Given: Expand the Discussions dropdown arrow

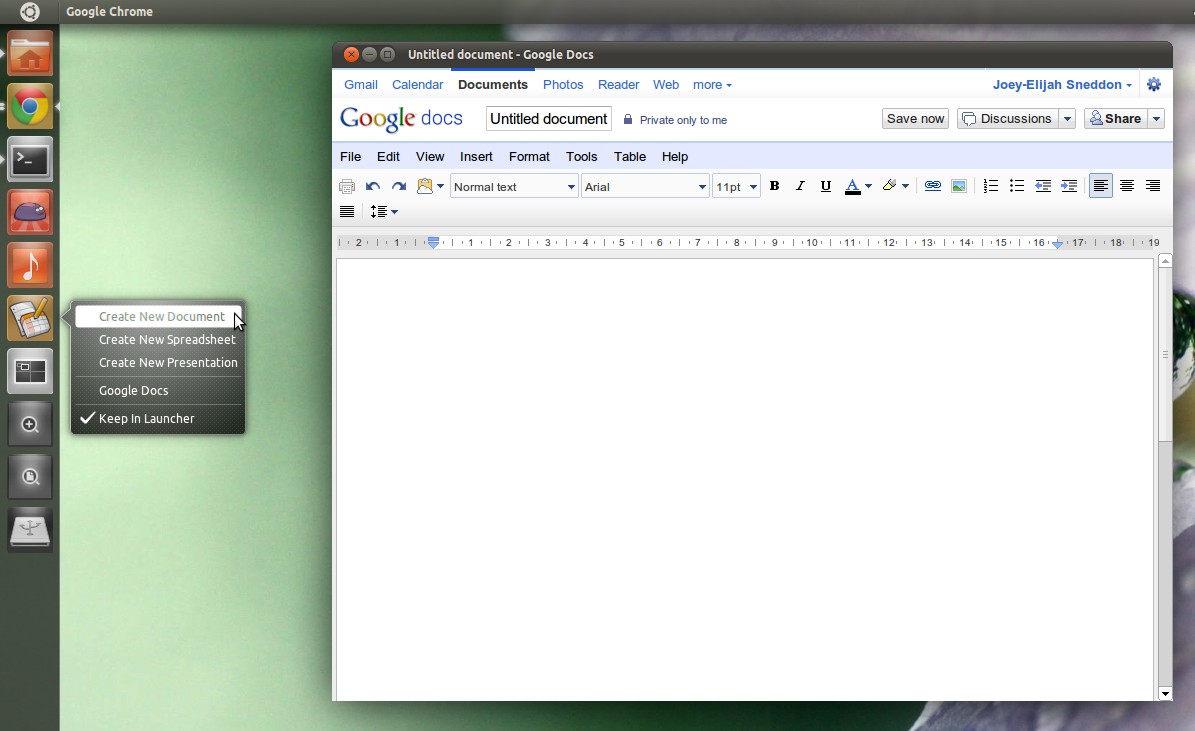Looking at the screenshot, I should click(x=1067, y=119).
